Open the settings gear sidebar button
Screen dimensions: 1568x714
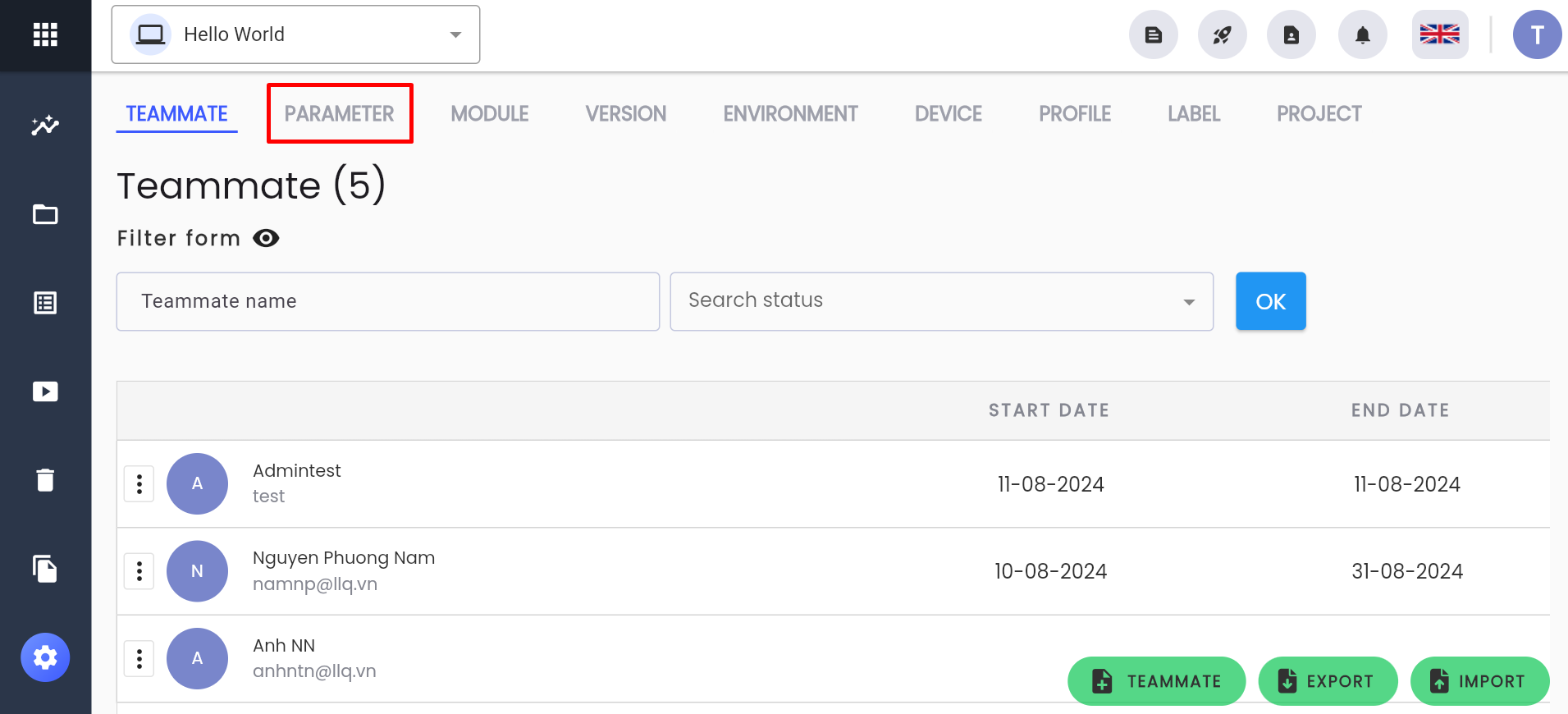(45, 657)
